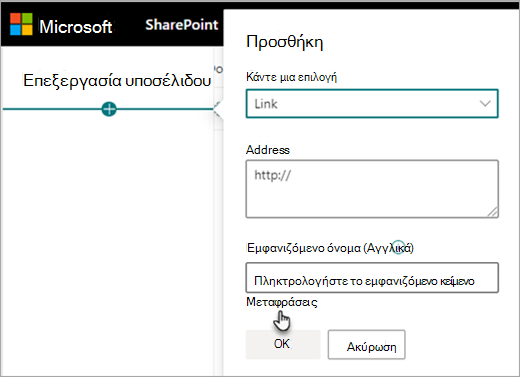Cancel with the Ακύρωση button

(367, 345)
